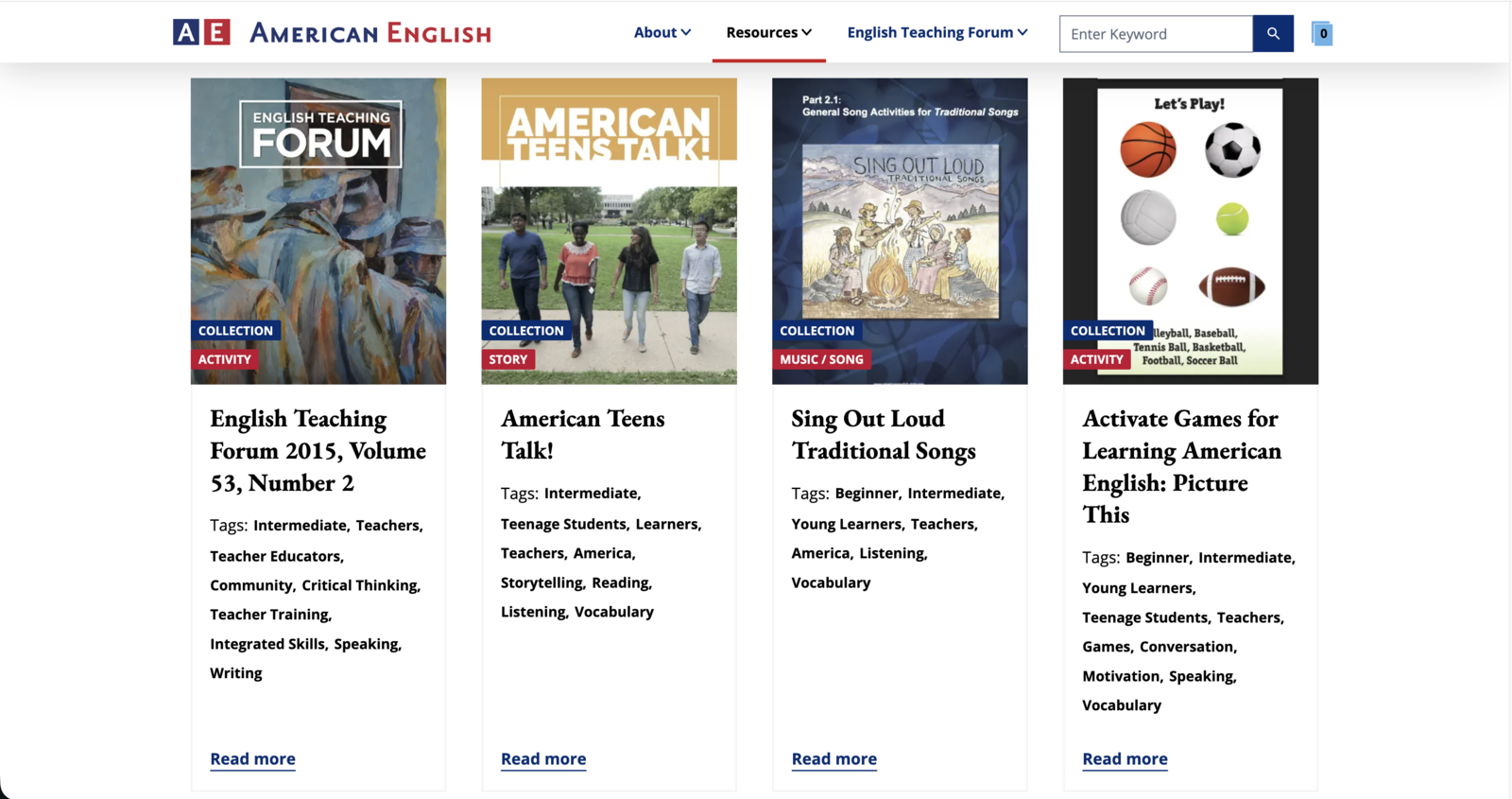Select Vocabulary tag in Activate Games card
Screen dimensions: 1512x799
click(1122, 705)
